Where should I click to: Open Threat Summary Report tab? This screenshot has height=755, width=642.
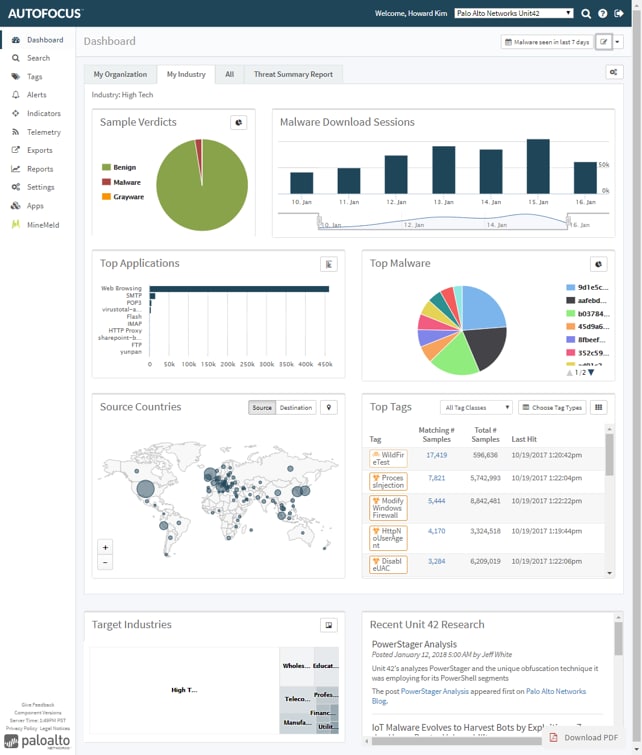tap(293, 75)
